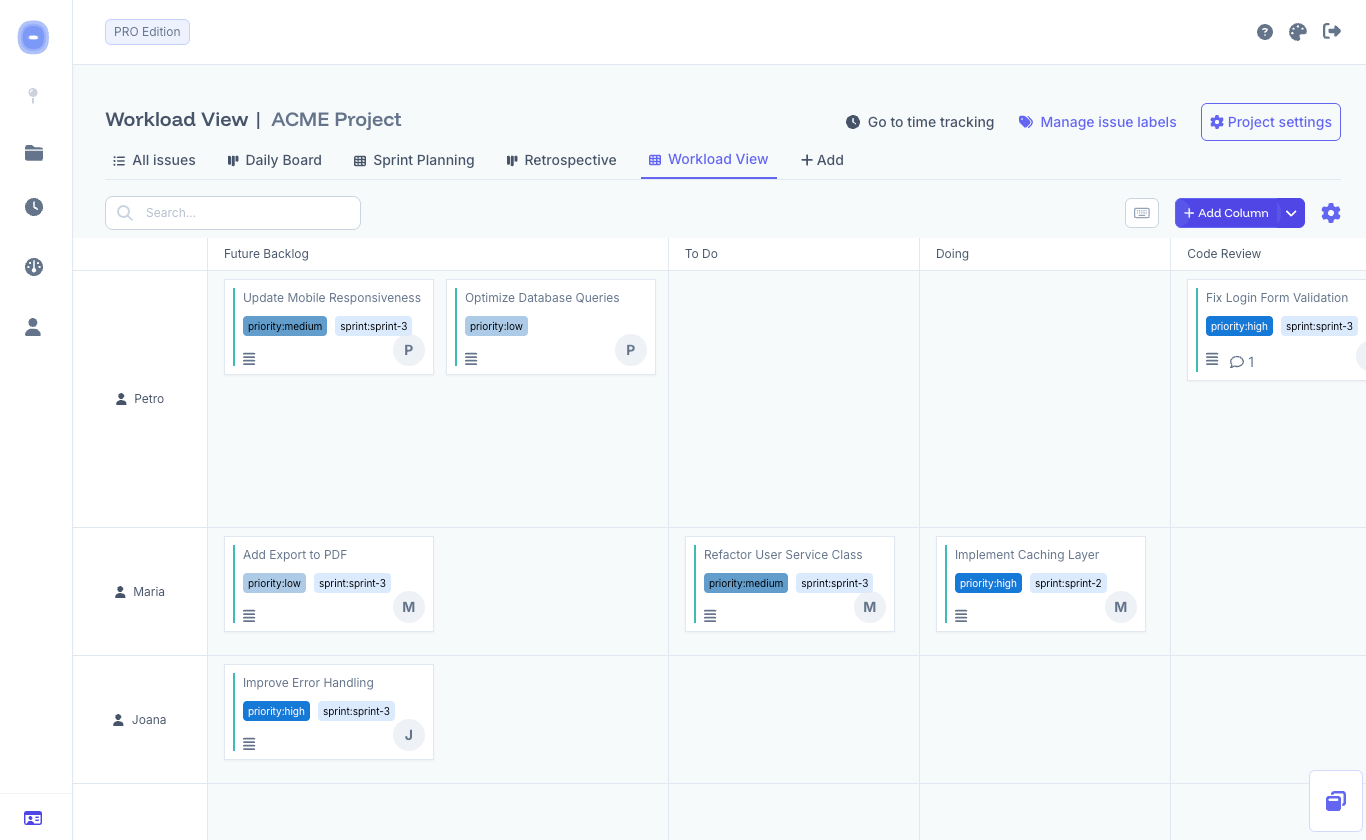Click the ID badge icon at sidebar bottom

point(33,818)
